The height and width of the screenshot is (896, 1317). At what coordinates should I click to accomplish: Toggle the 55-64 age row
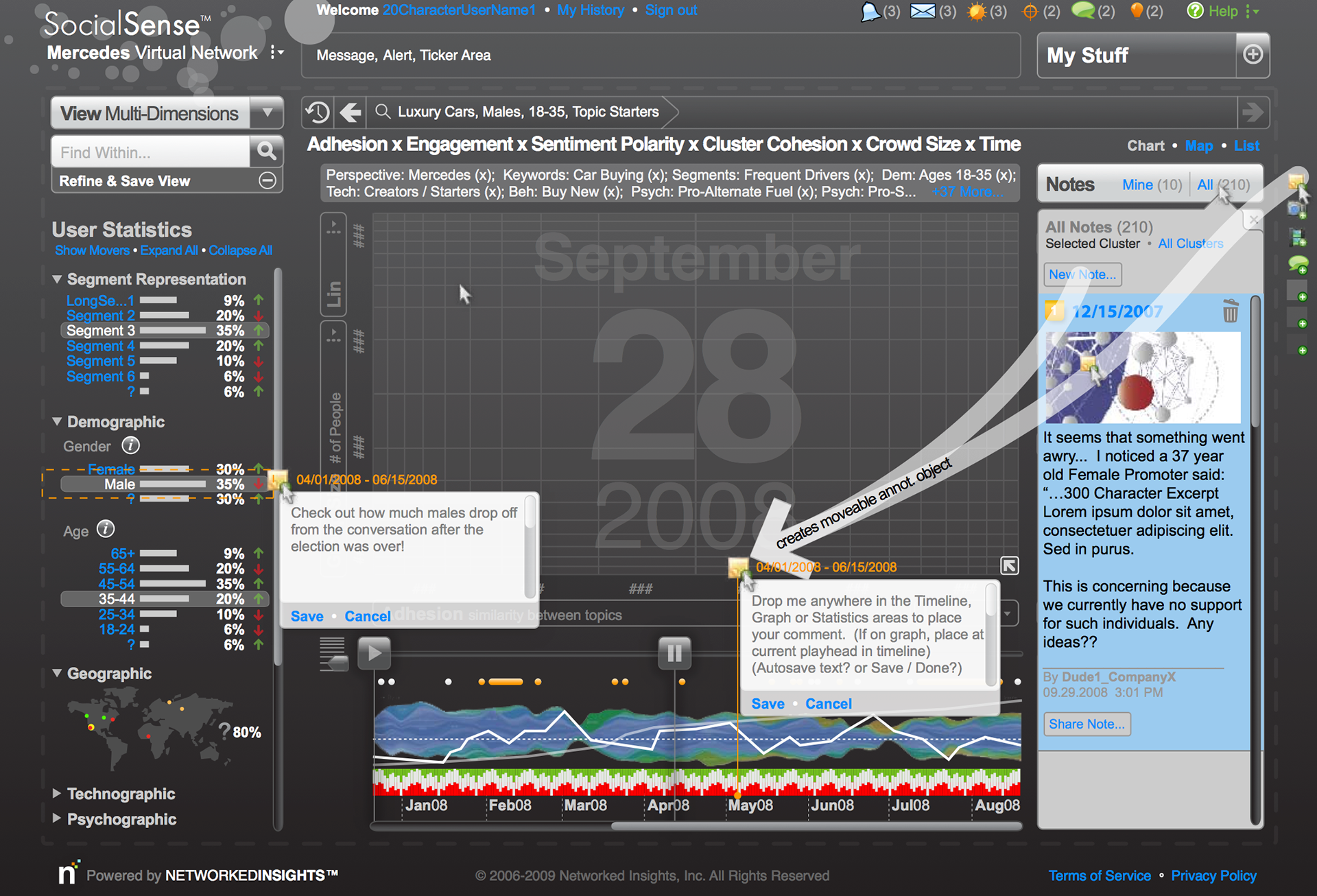click(165, 569)
